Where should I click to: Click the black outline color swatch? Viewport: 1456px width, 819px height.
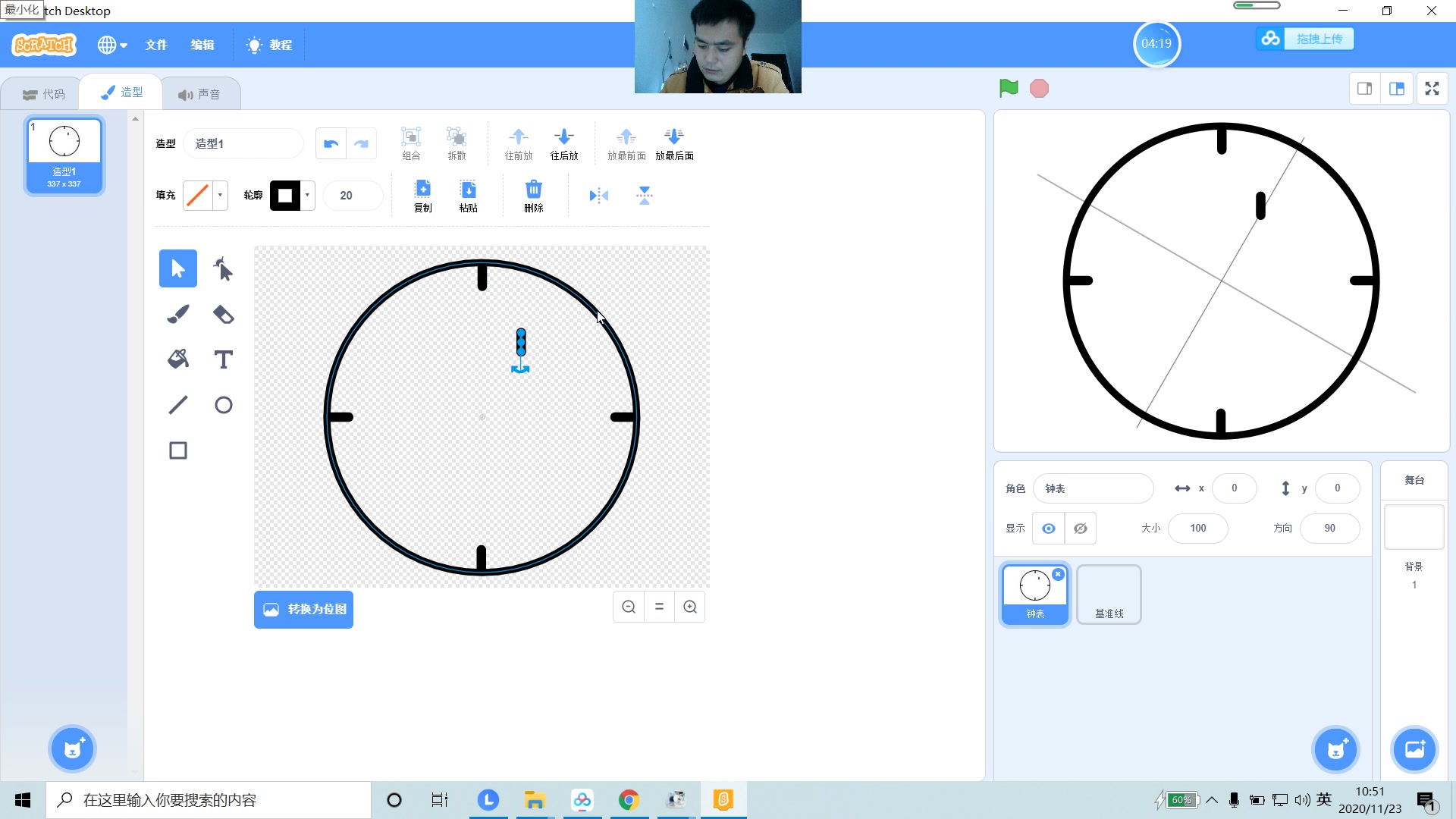285,196
